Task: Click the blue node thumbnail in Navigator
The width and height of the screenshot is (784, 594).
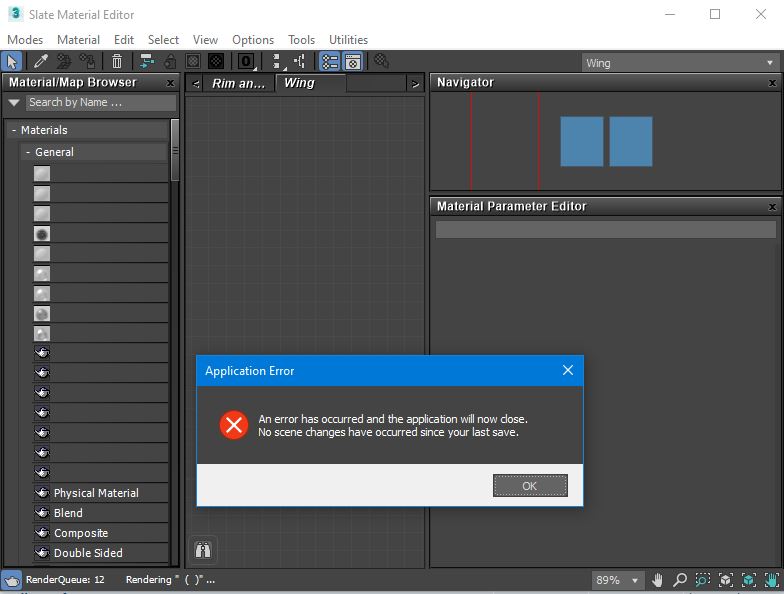Action: pyautogui.click(x=581, y=141)
